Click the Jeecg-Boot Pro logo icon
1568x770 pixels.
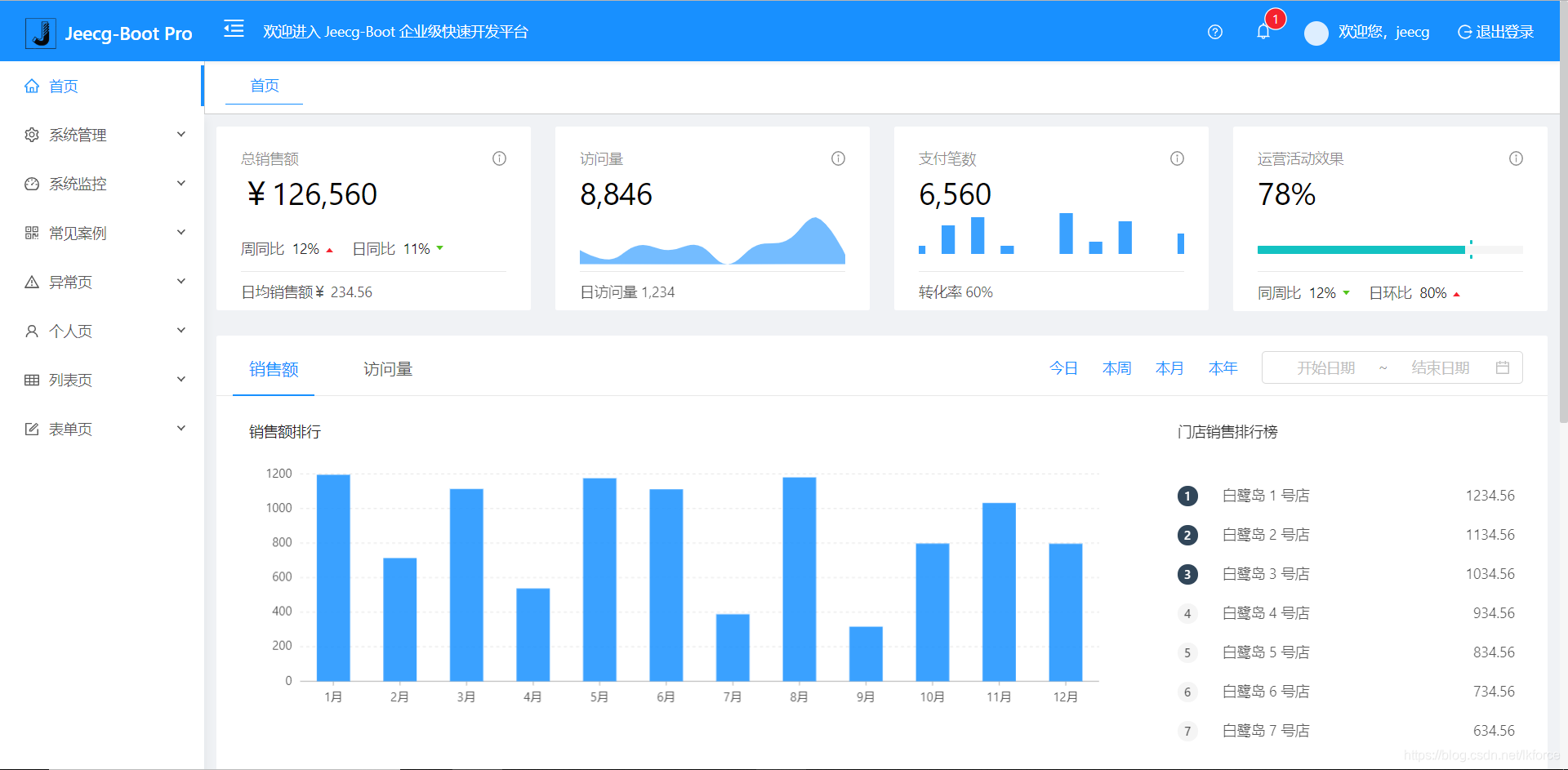click(x=41, y=33)
